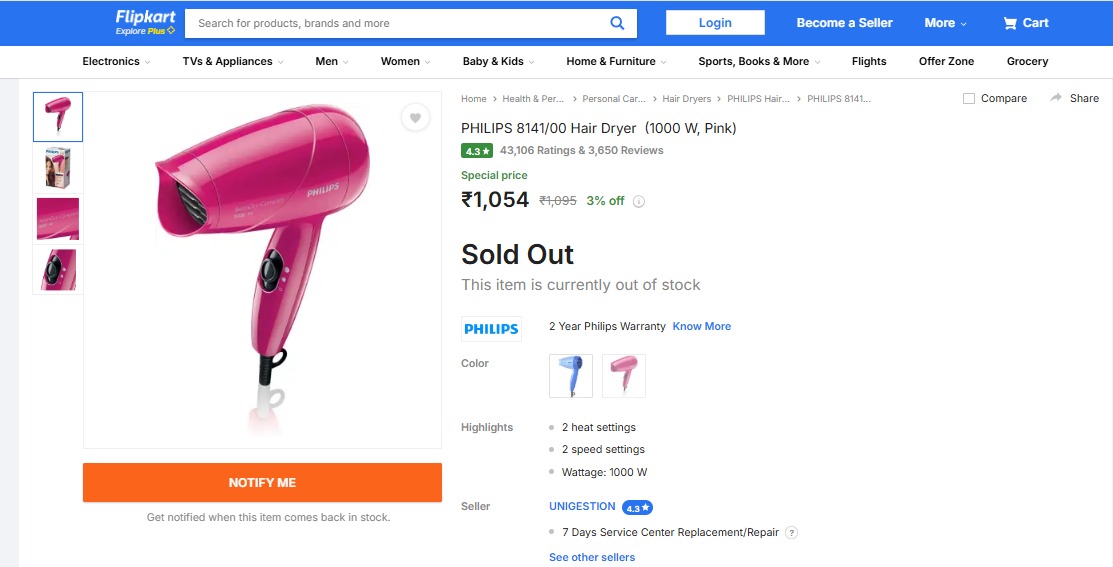Expand the Home & Furniture menu
This screenshot has height=567, width=1113.
[x=616, y=61]
